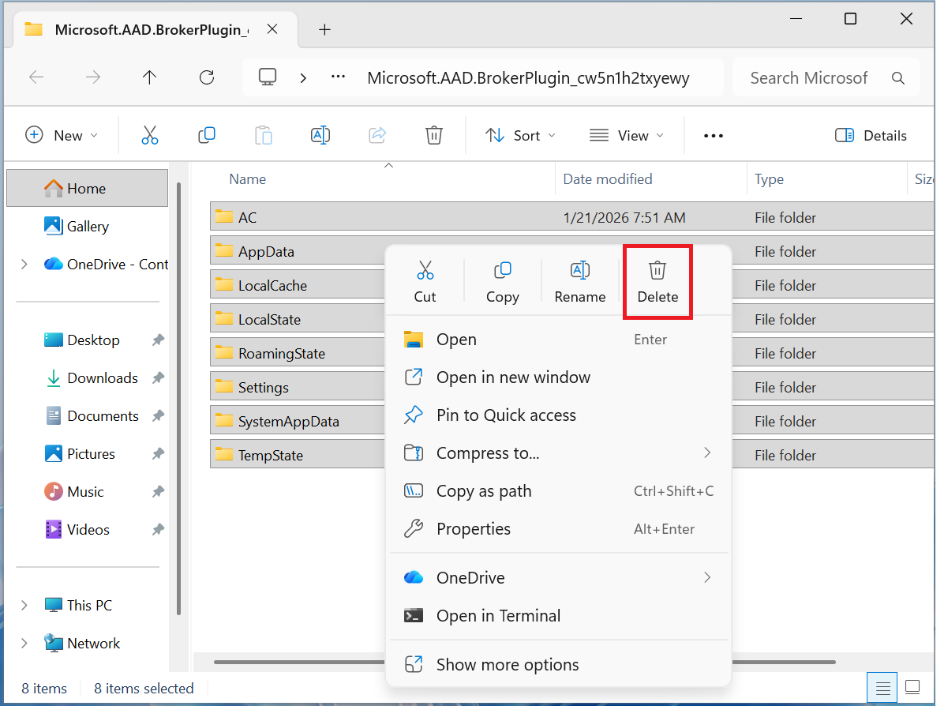This screenshot has height=706, width=936.
Task: Click the Back navigation arrow
Action: 36,78
